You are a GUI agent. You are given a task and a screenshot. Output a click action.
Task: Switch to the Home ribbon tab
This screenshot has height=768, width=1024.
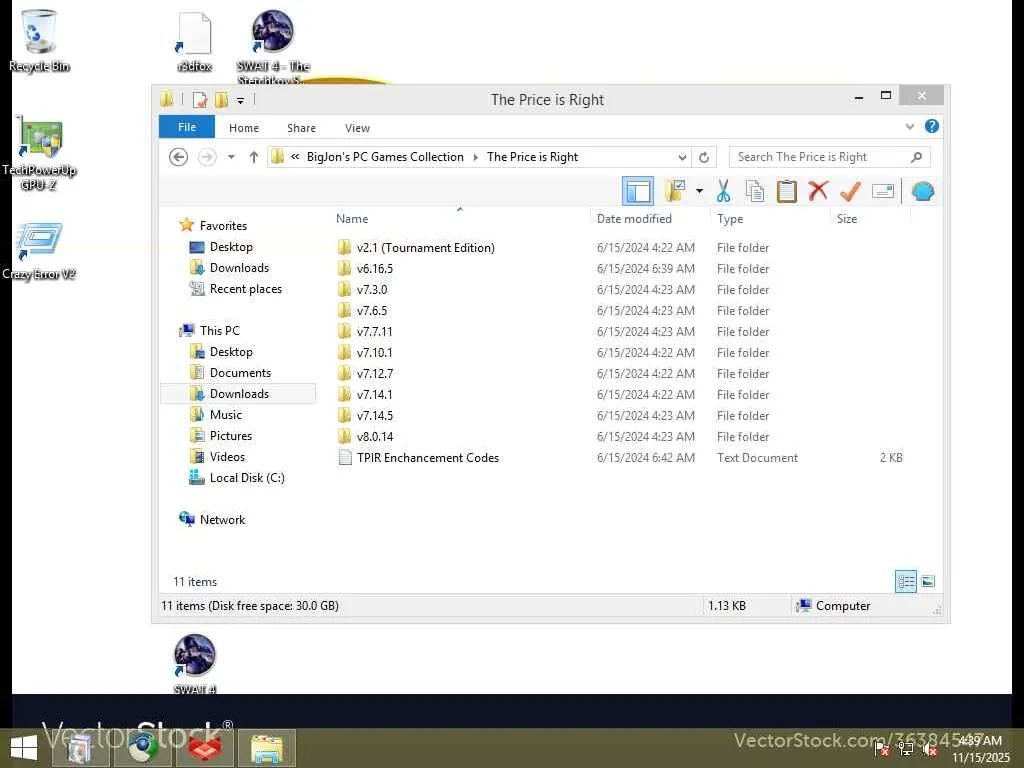[x=244, y=128]
